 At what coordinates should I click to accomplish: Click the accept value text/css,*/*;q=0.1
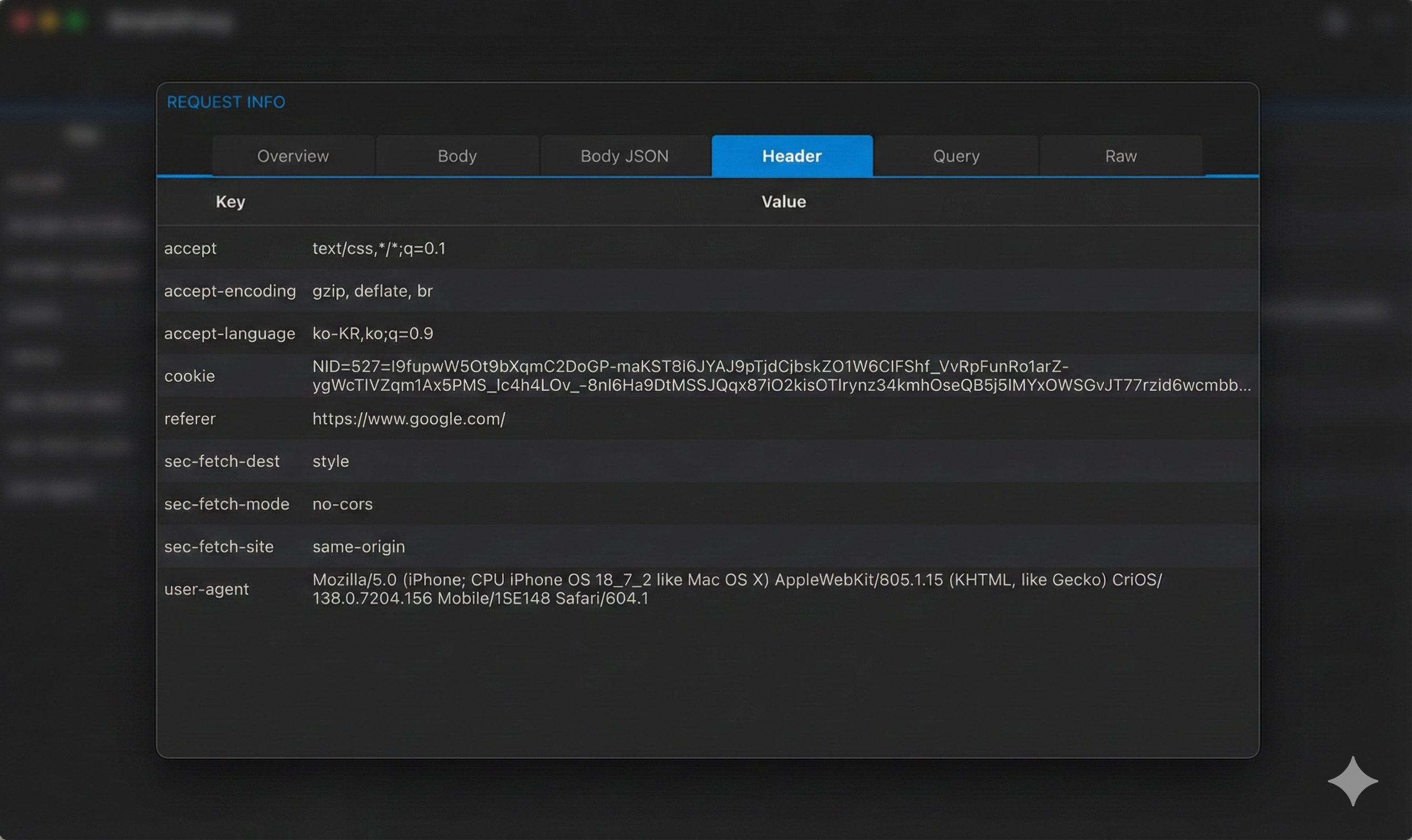379,248
